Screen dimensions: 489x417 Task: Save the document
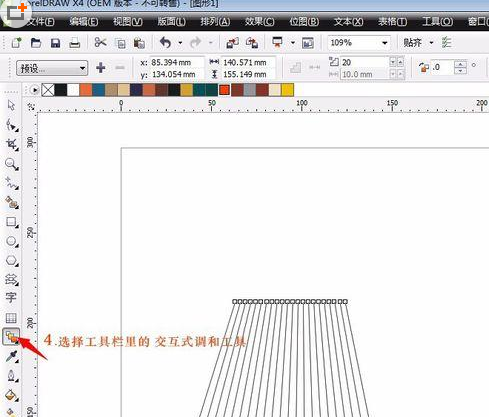pos(55,43)
